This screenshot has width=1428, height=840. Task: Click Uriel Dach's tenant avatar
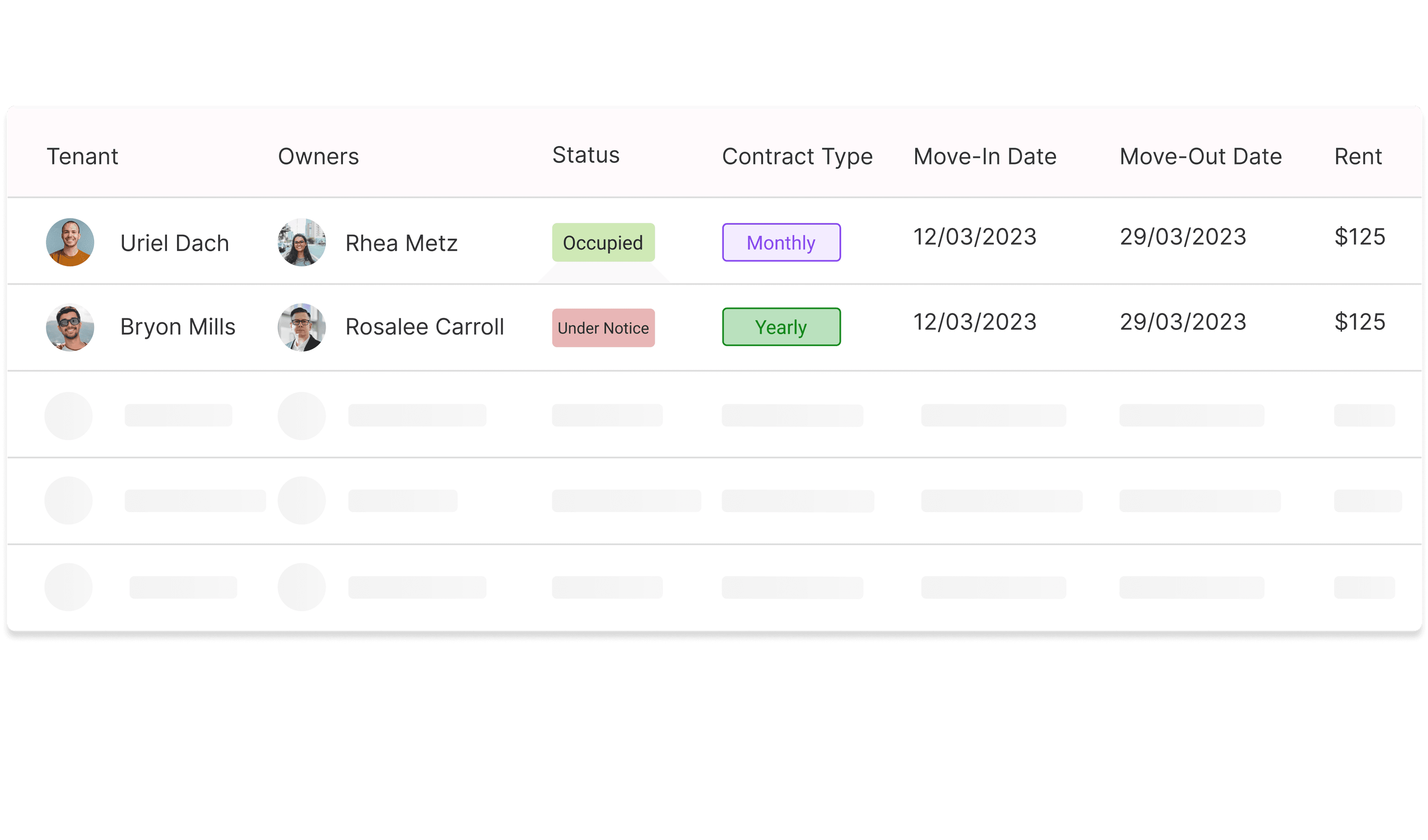(x=70, y=242)
